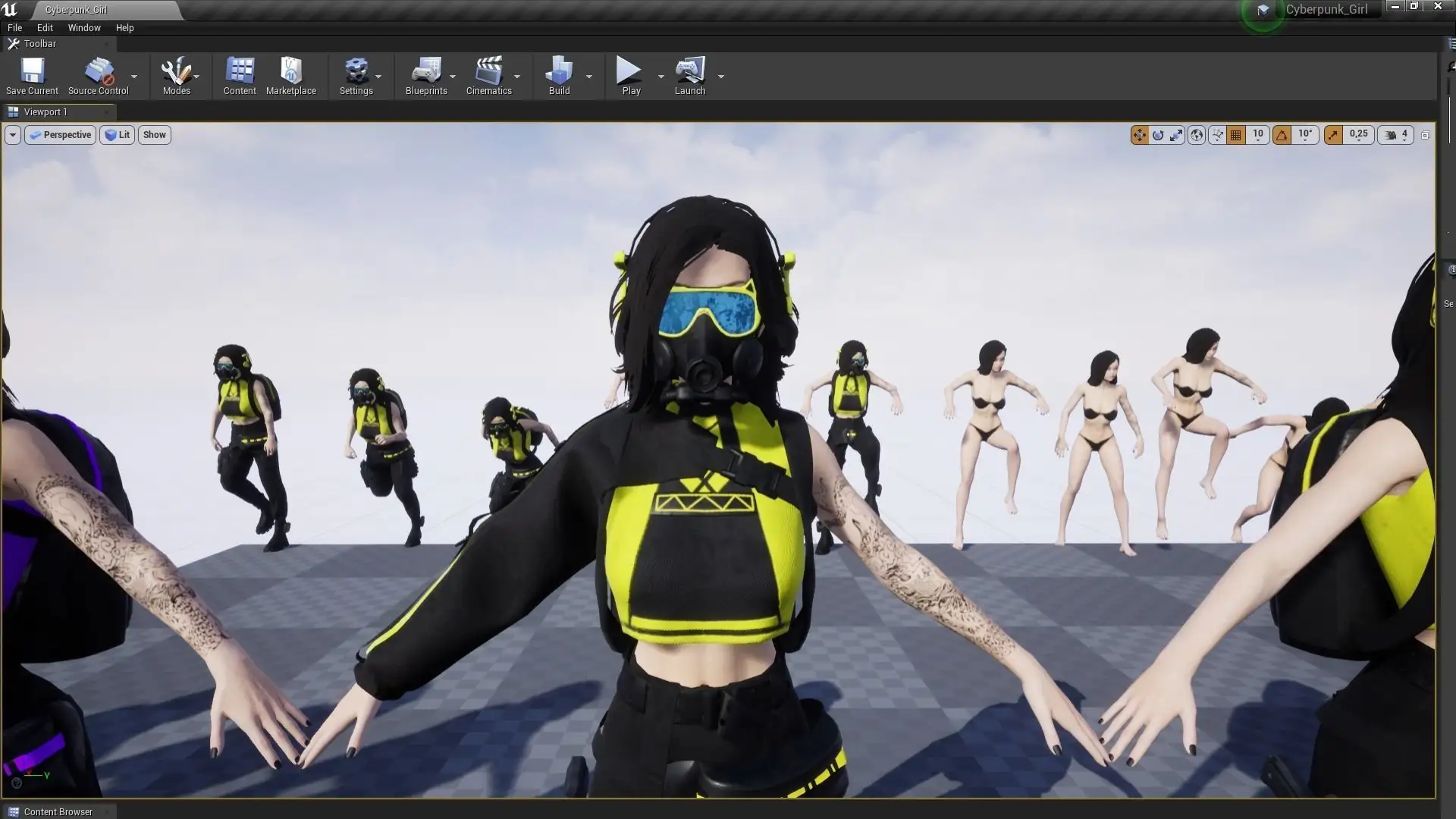Click the Show button in viewport
Viewport: 1456px width, 819px height.
(x=154, y=135)
